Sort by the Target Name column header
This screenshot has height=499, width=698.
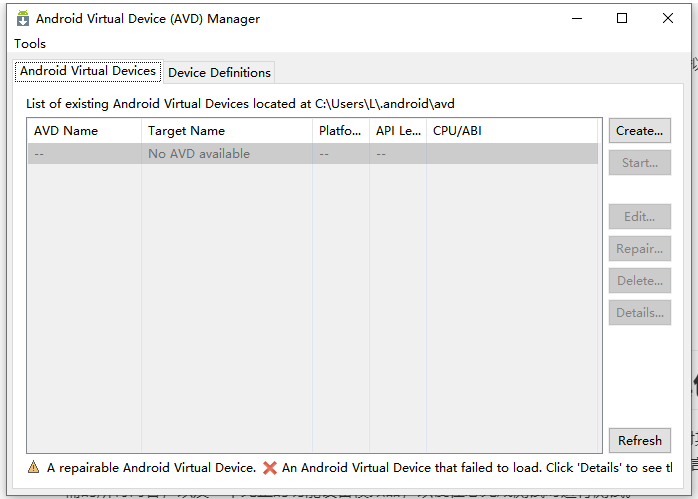click(x=227, y=131)
